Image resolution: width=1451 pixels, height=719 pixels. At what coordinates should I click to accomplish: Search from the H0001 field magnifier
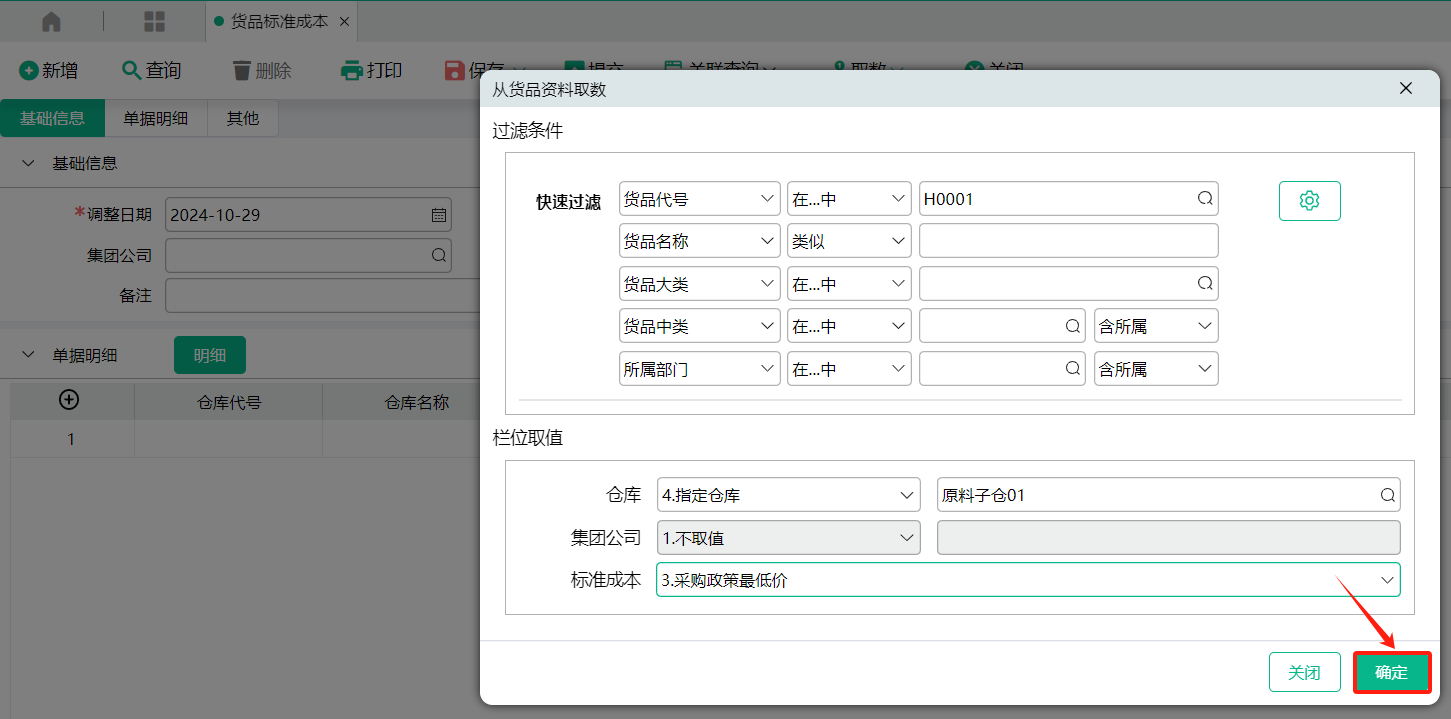(1205, 198)
